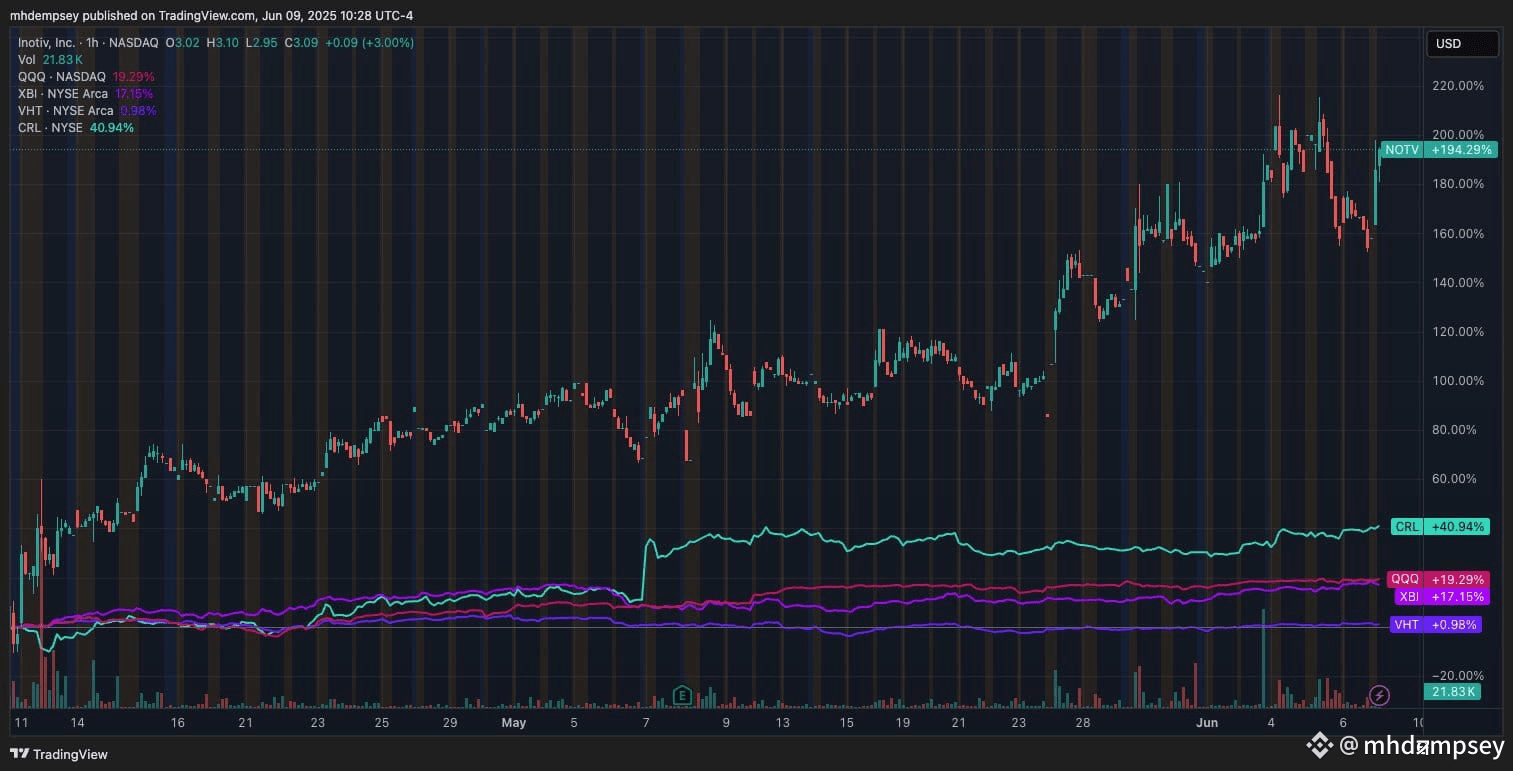The image size is (1513, 771).
Task: Click the close value C3.09
Action: point(303,43)
